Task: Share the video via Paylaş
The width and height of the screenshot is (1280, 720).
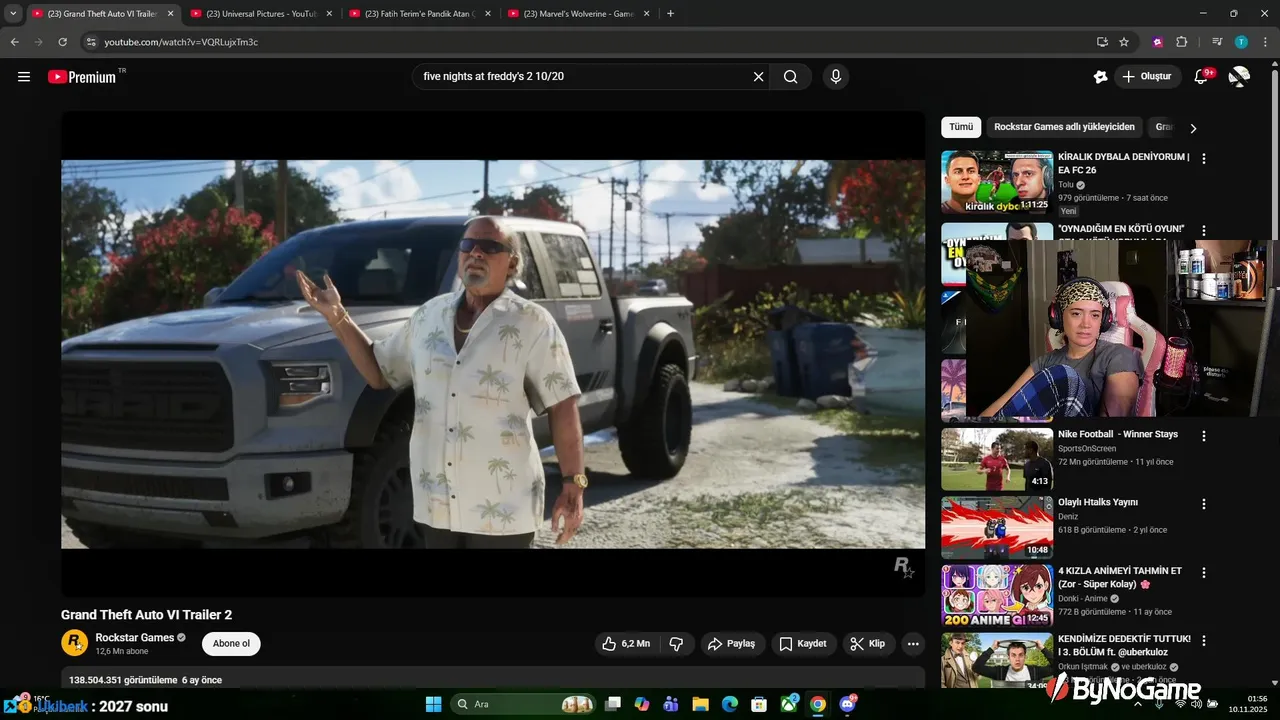Action: 732,644
